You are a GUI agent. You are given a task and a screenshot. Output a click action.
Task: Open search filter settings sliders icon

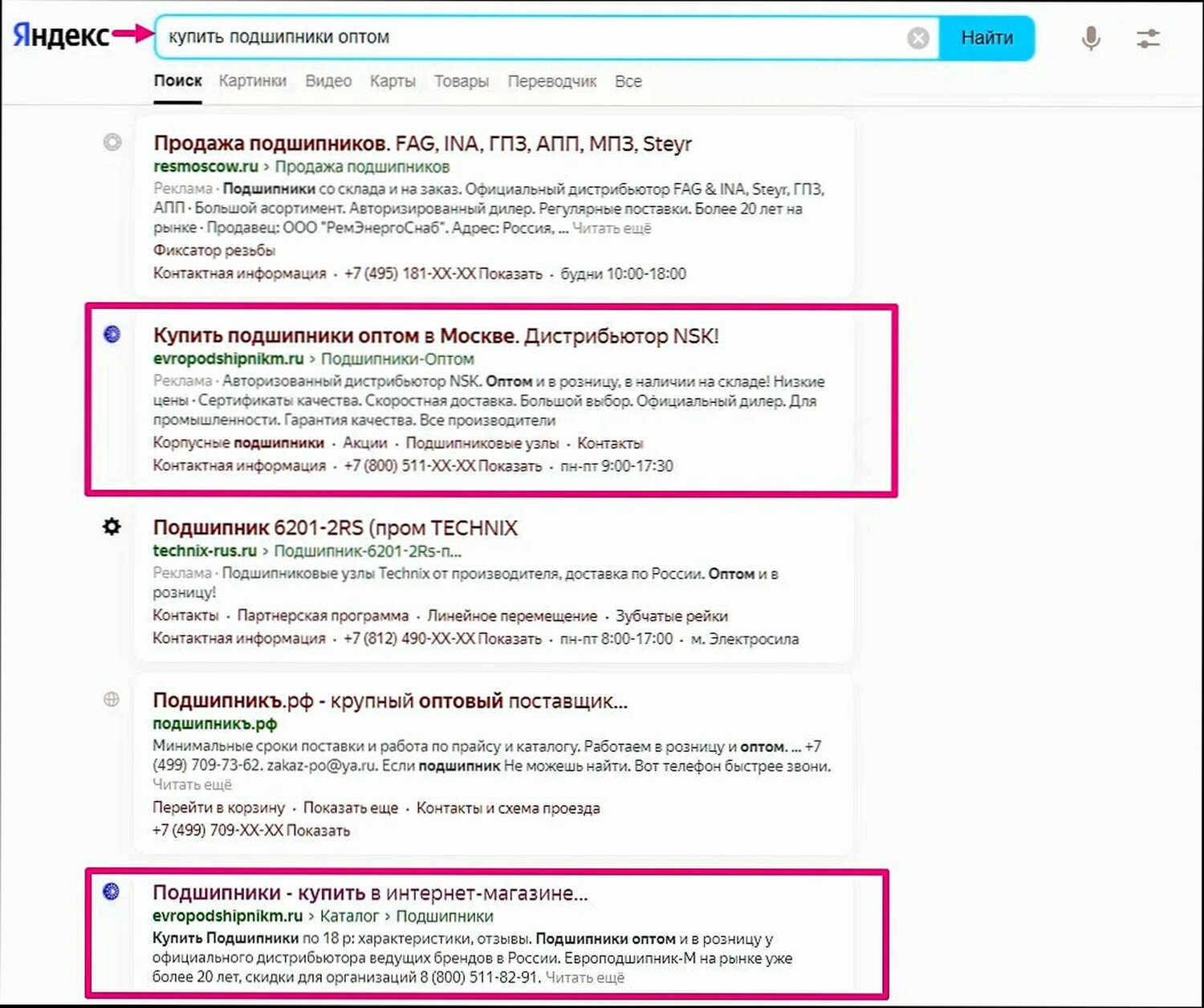pyautogui.click(x=1149, y=38)
